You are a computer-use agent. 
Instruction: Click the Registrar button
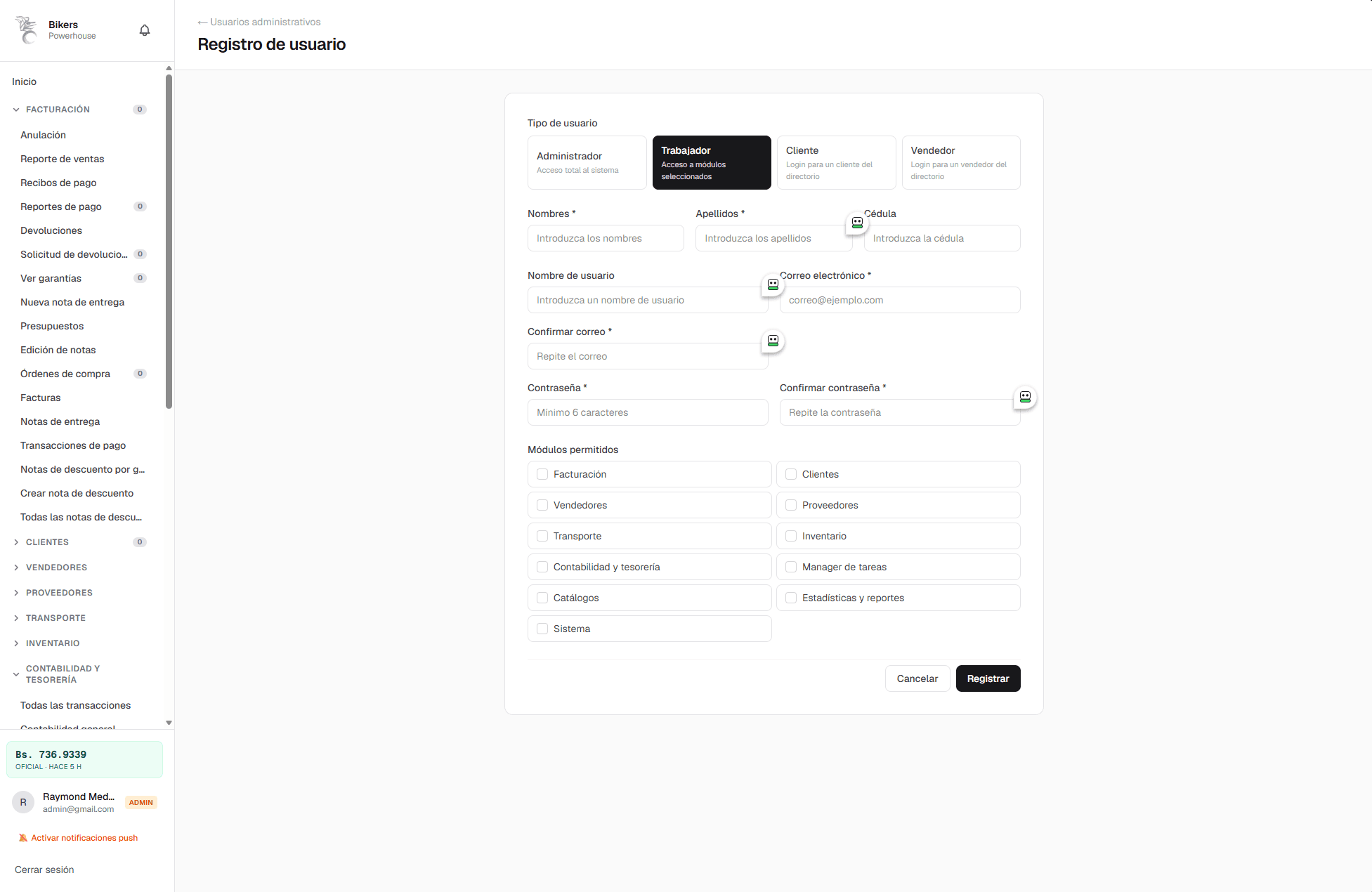(x=988, y=678)
